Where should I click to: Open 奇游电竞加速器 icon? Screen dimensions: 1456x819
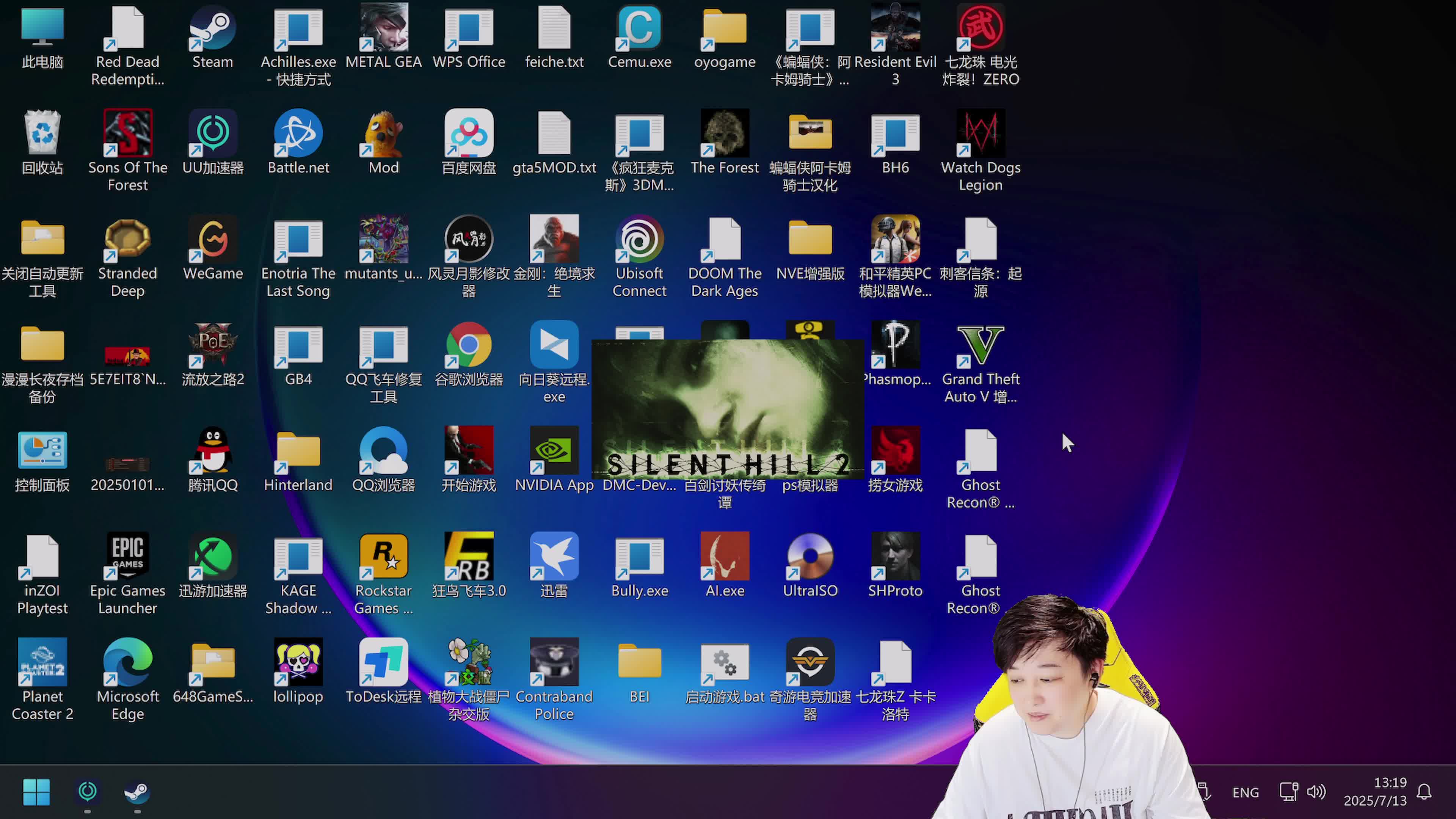810,680
